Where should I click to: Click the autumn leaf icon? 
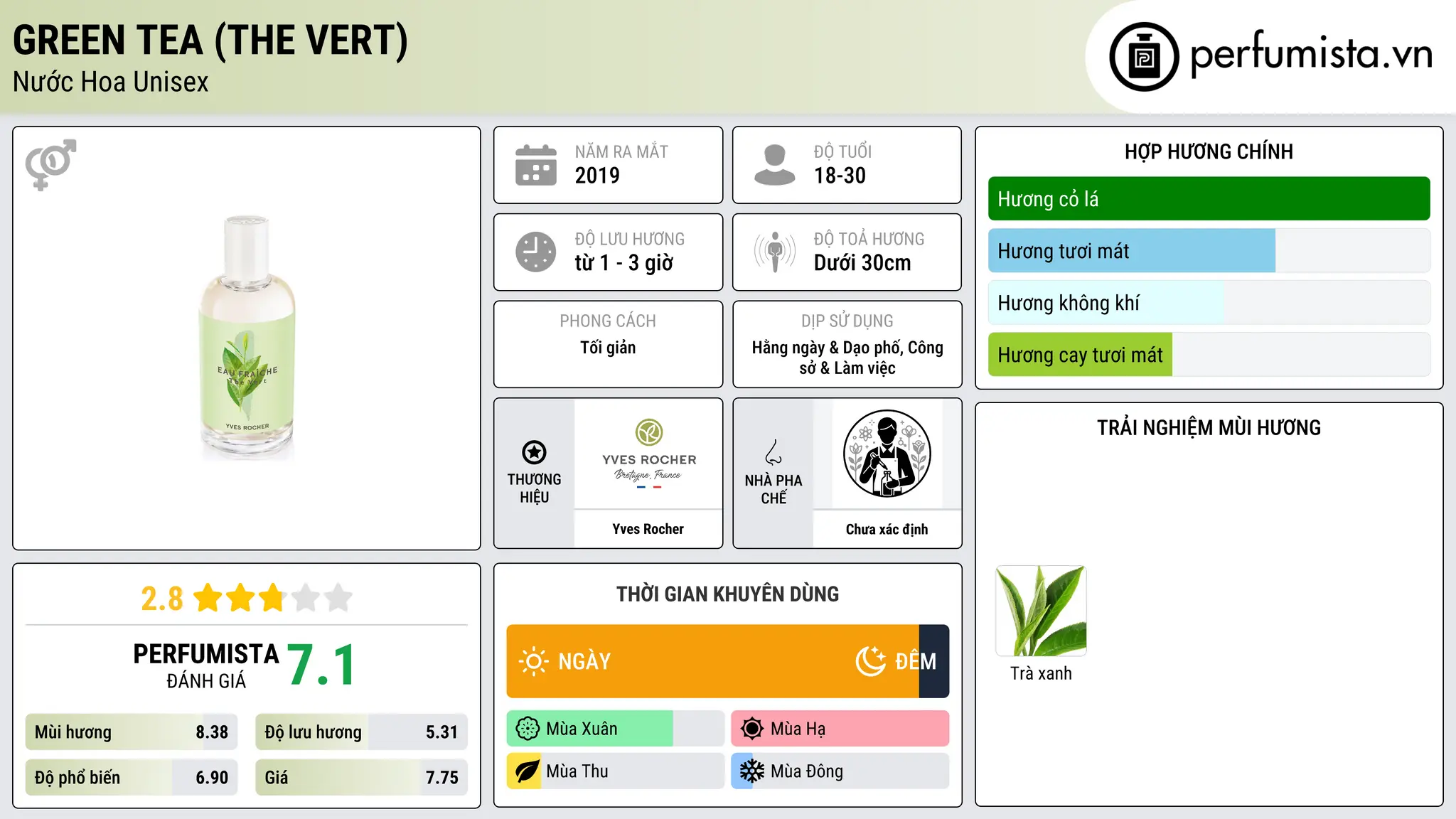click(528, 771)
